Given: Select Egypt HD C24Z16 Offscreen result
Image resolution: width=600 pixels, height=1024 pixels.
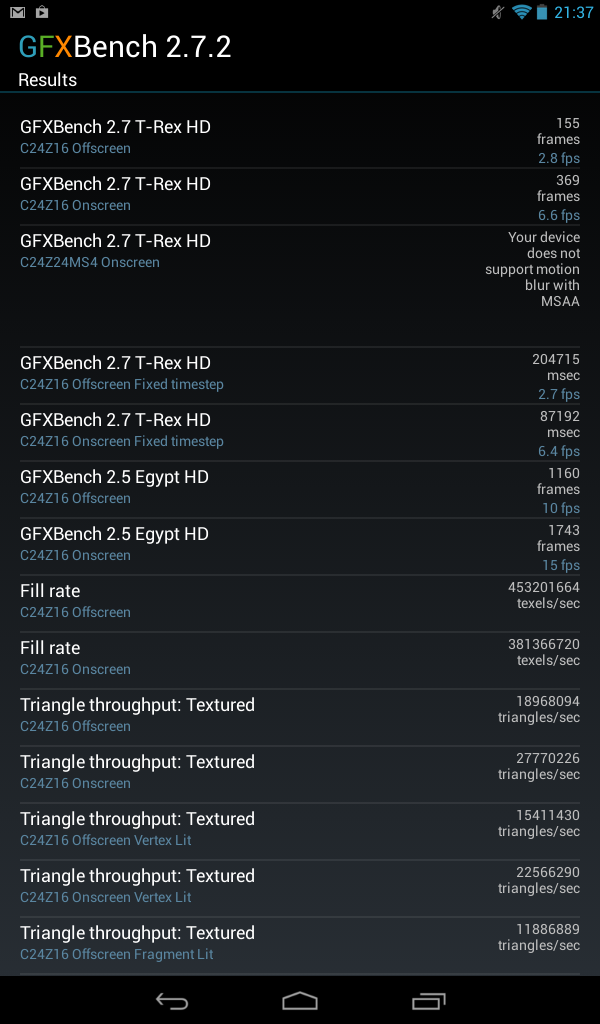Looking at the screenshot, I should click(300, 490).
